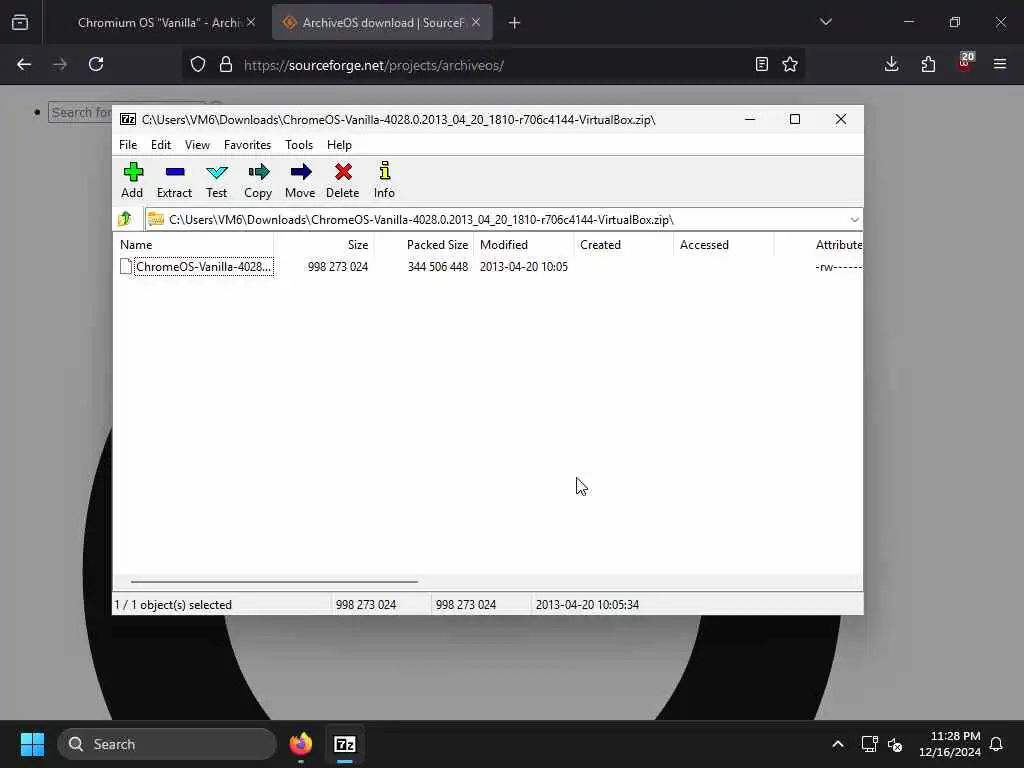Click the 7-Zip title bar logo icon

coord(128,120)
